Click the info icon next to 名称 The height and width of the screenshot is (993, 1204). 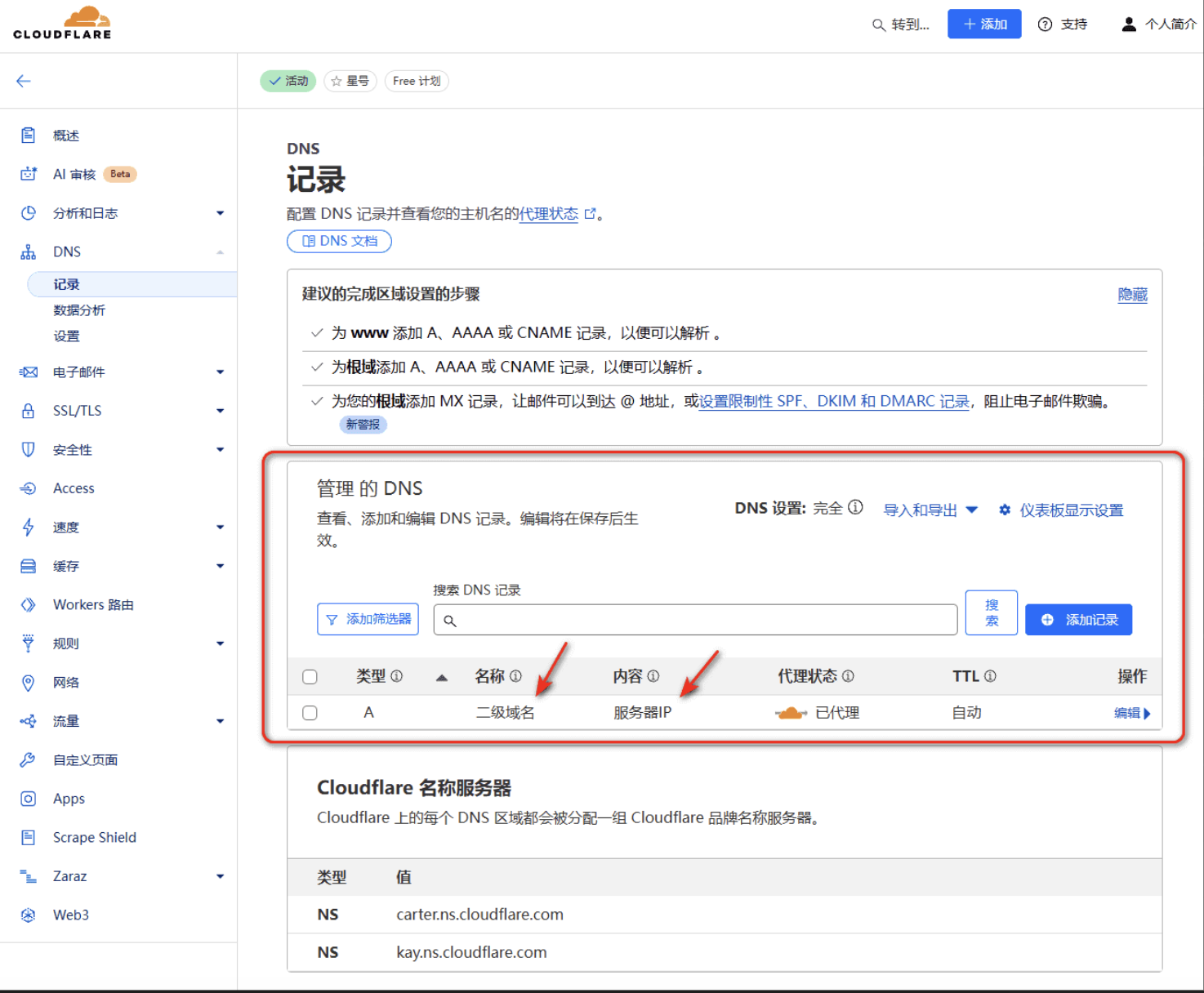point(515,676)
